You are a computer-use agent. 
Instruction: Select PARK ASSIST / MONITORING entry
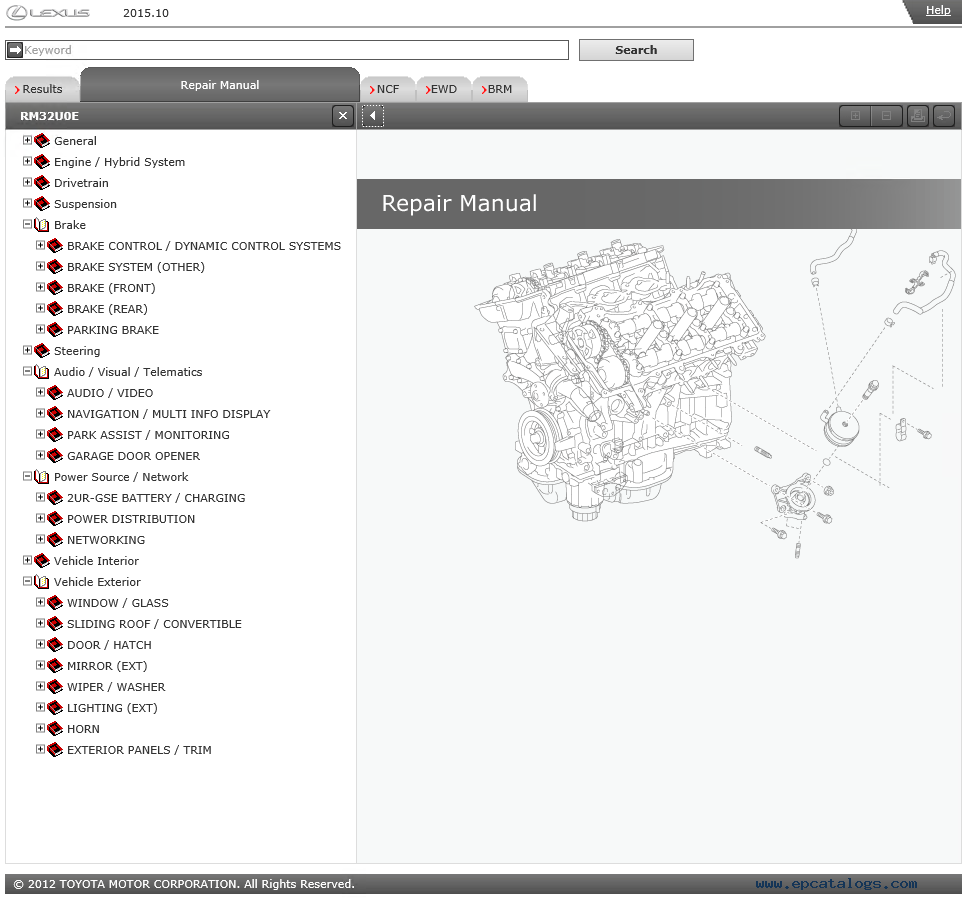148,435
